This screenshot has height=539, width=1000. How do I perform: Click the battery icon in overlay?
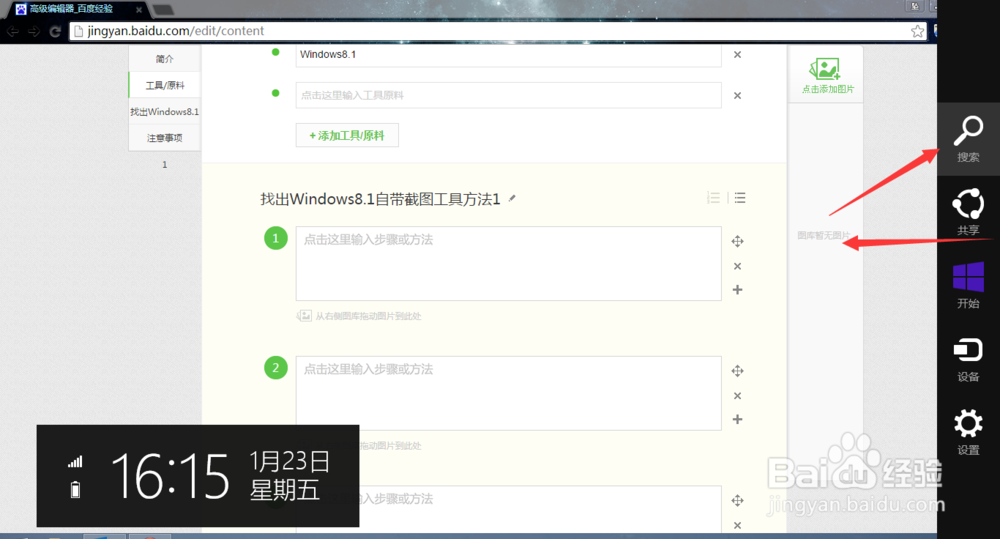pos(75,489)
